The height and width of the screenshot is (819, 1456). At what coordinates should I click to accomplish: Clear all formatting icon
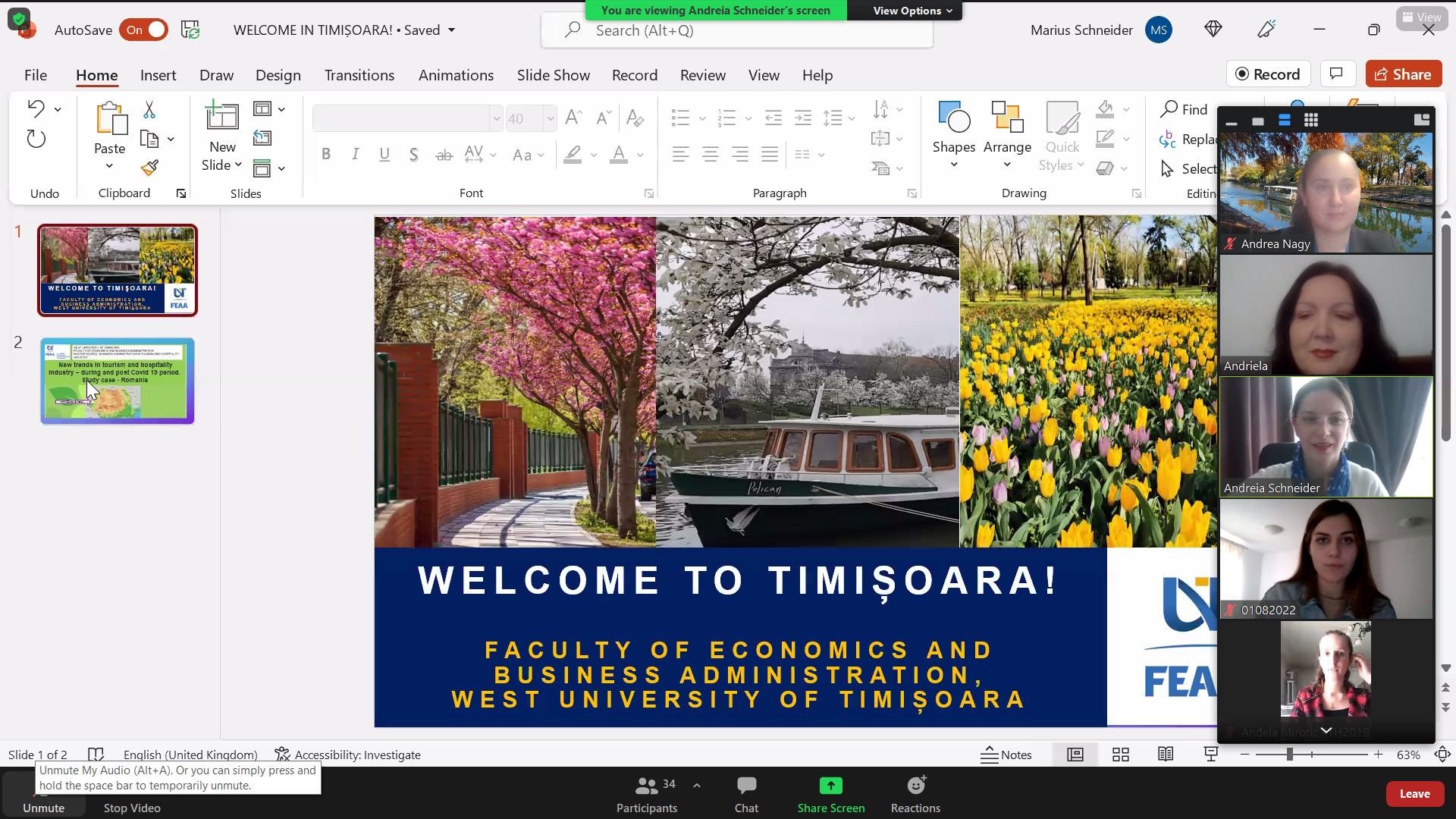[635, 118]
